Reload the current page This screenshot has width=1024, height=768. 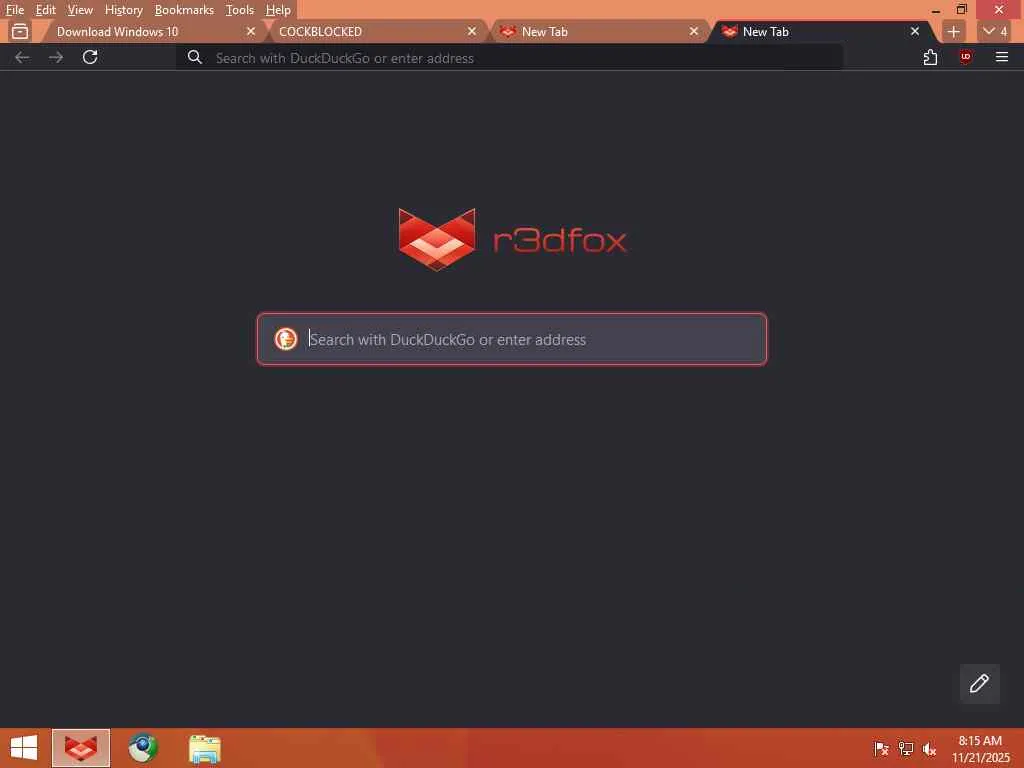[90, 57]
